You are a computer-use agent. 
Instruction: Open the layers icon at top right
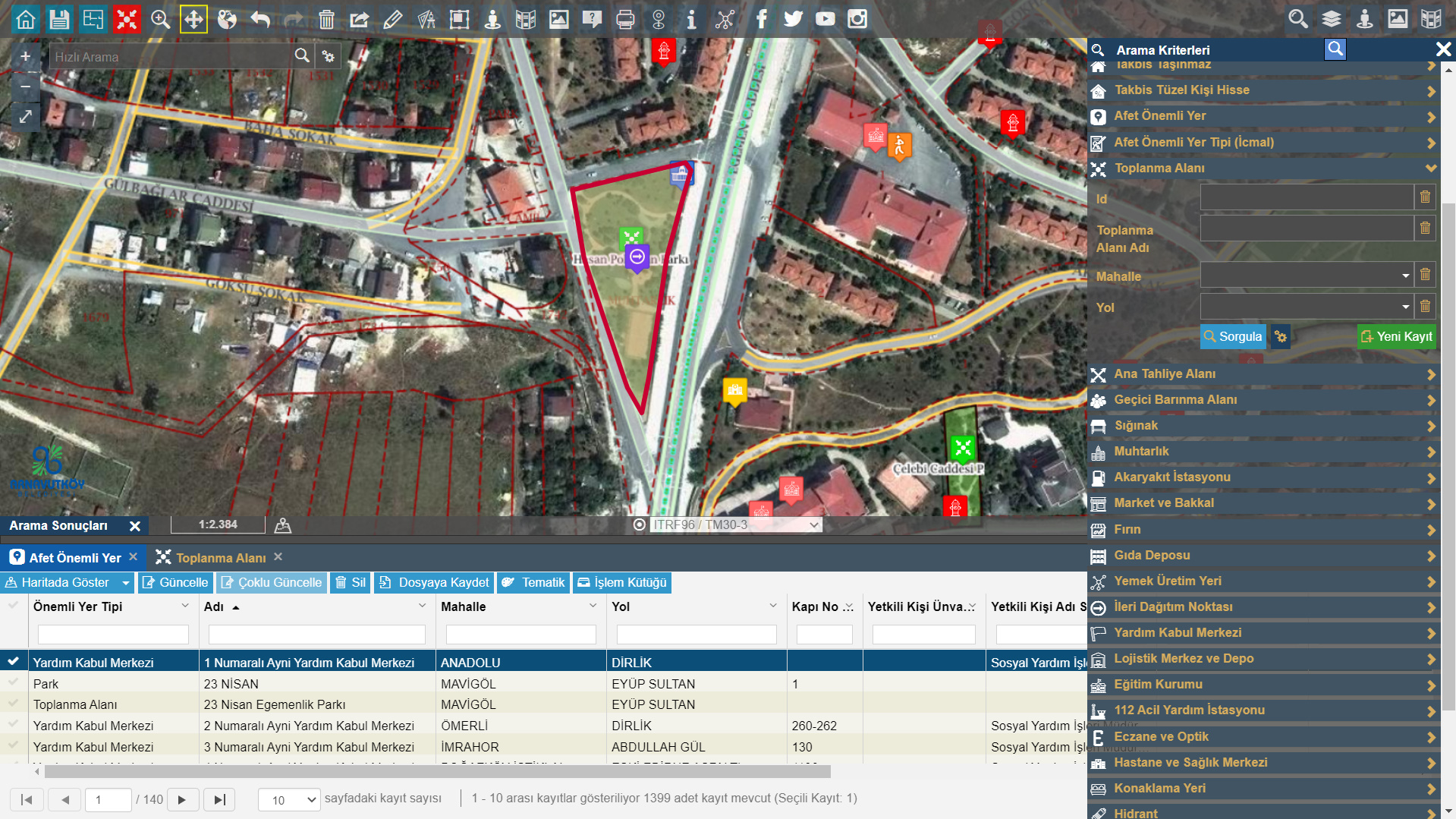tap(1332, 19)
